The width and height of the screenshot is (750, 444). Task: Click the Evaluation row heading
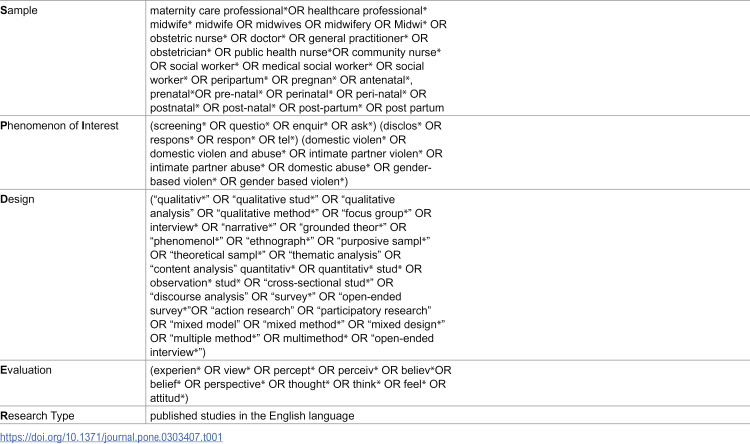(x=26, y=370)
